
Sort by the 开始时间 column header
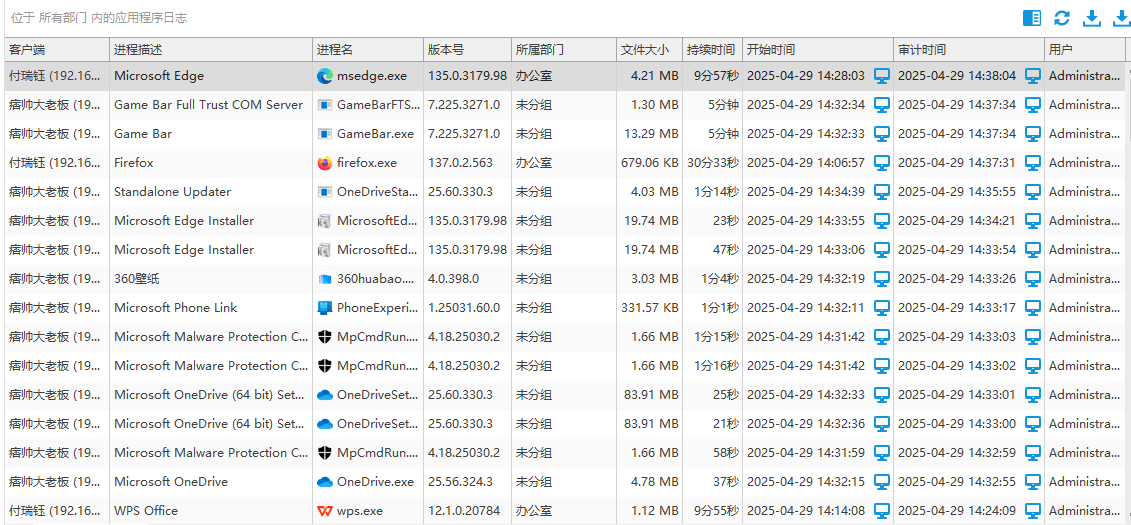pos(818,50)
